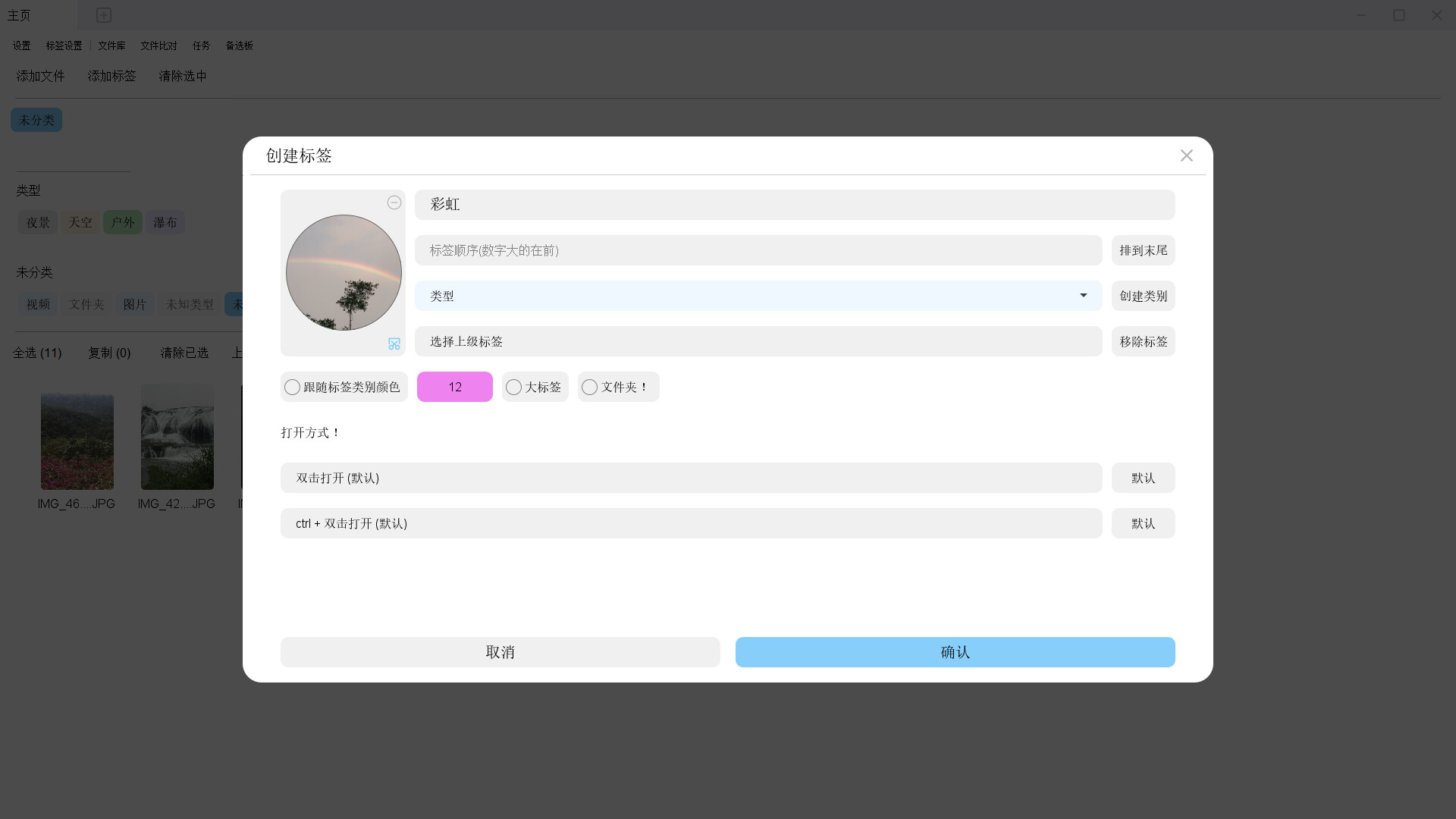Image resolution: width=1456 pixels, height=819 pixels.
Task: Open the 备选板 menu
Action: [x=238, y=45]
